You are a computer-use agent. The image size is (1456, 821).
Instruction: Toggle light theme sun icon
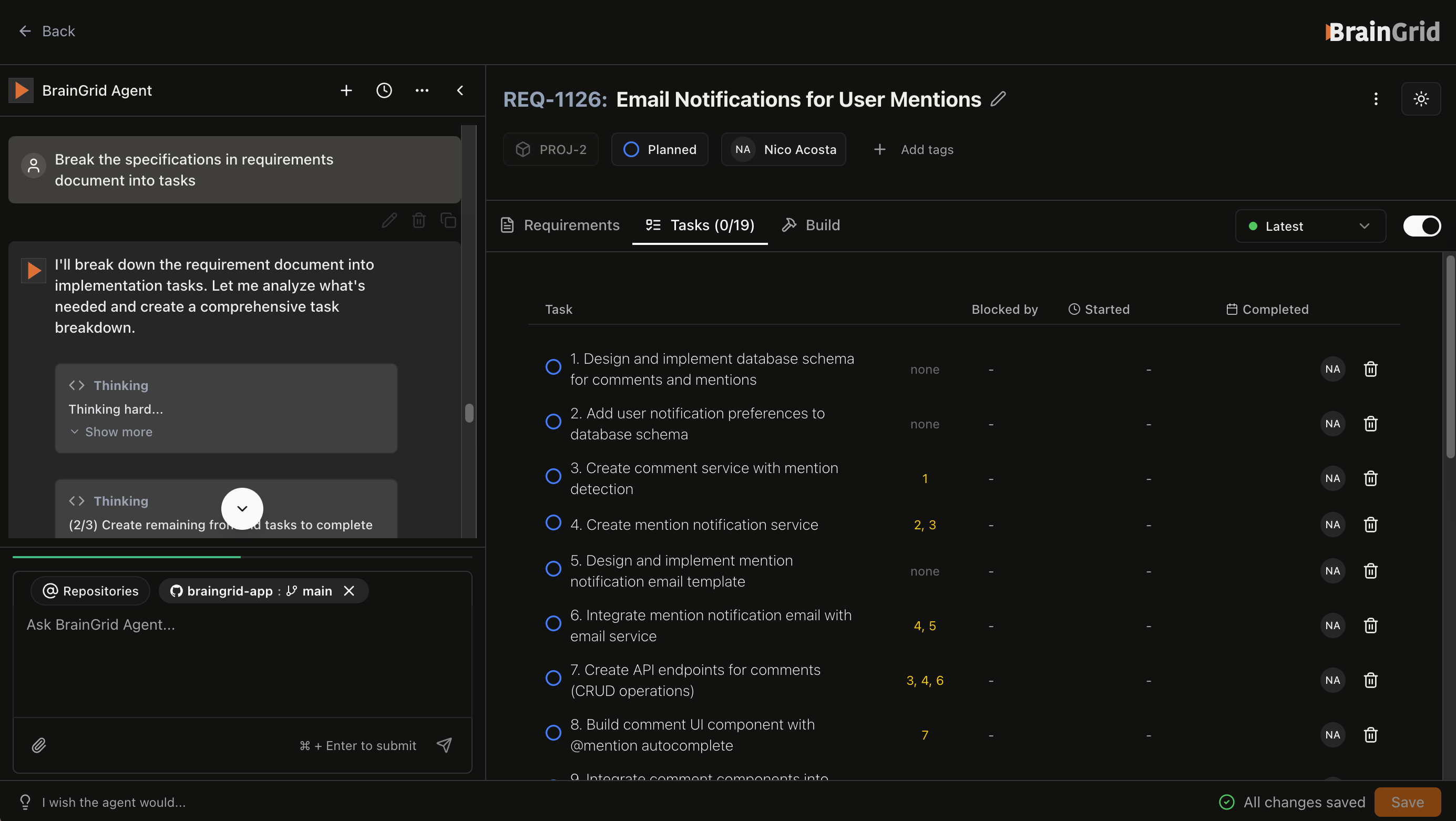click(1421, 99)
